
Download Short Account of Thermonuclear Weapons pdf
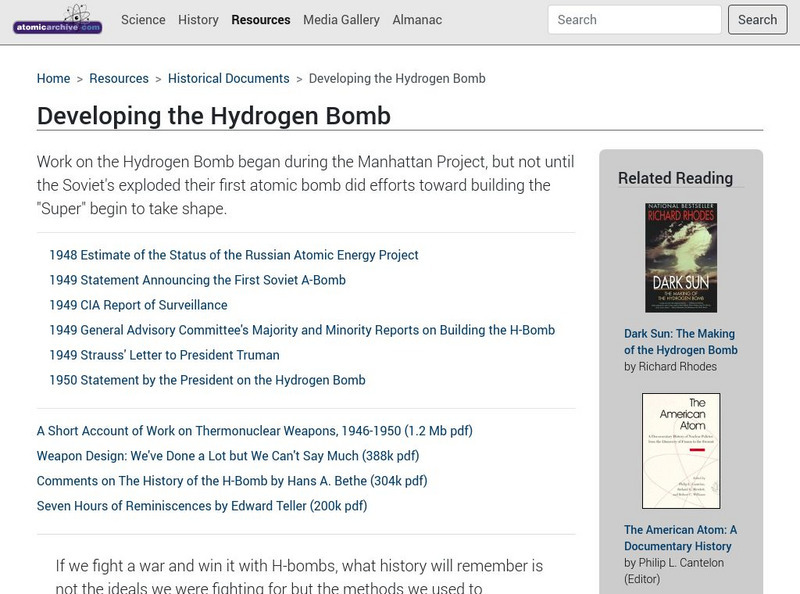coord(254,431)
